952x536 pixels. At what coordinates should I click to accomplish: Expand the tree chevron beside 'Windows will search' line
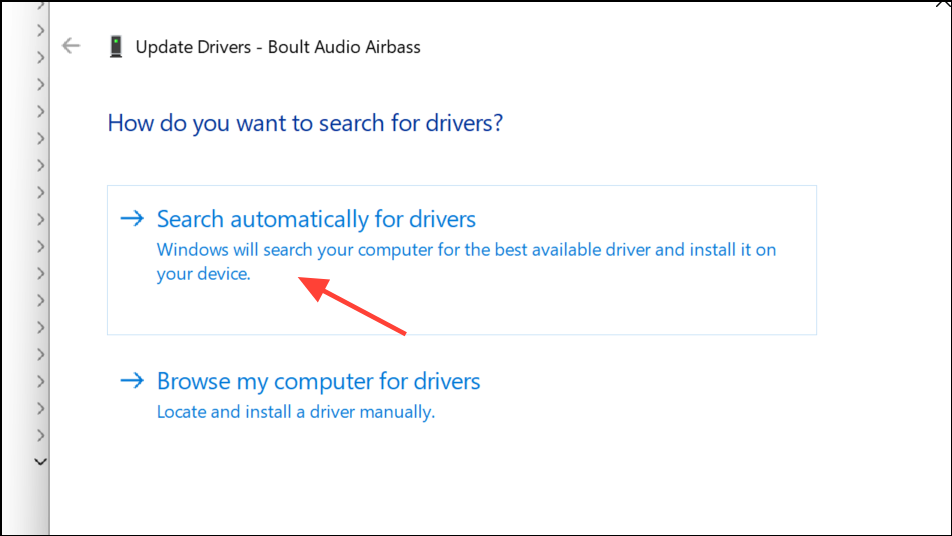point(41,246)
